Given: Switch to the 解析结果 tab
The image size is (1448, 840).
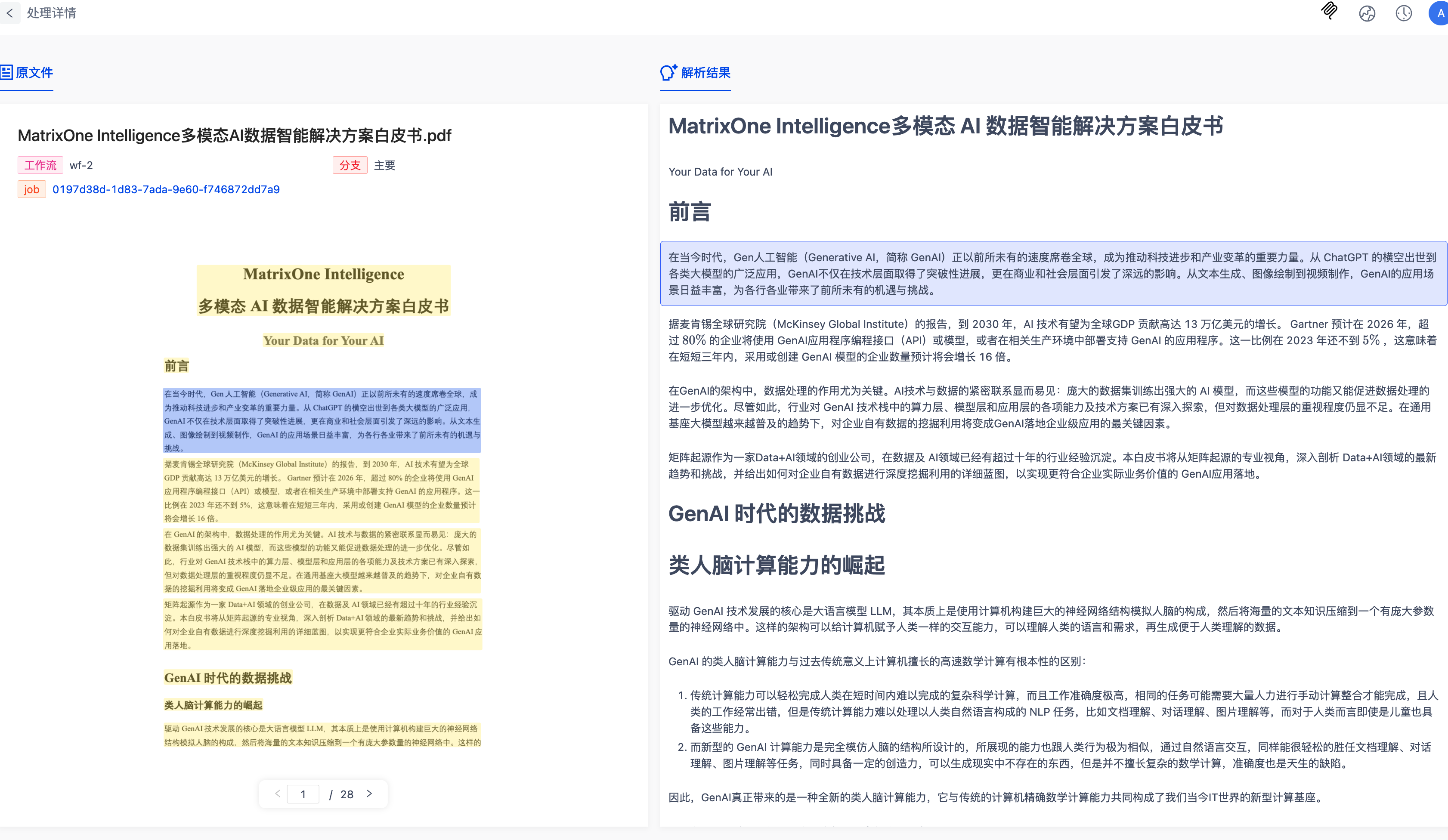Looking at the screenshot, I should click(x=705, y=73).
